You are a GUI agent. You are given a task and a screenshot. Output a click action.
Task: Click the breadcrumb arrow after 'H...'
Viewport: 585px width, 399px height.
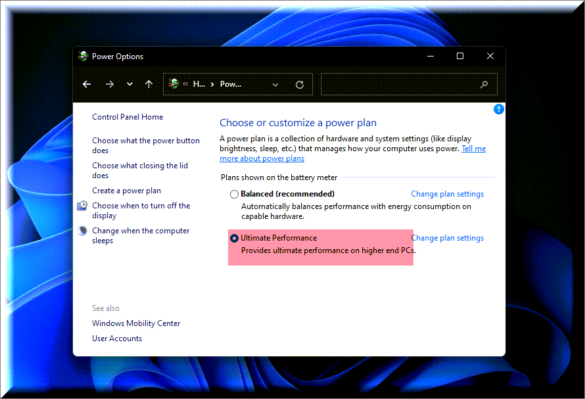(x=212, y=84)
